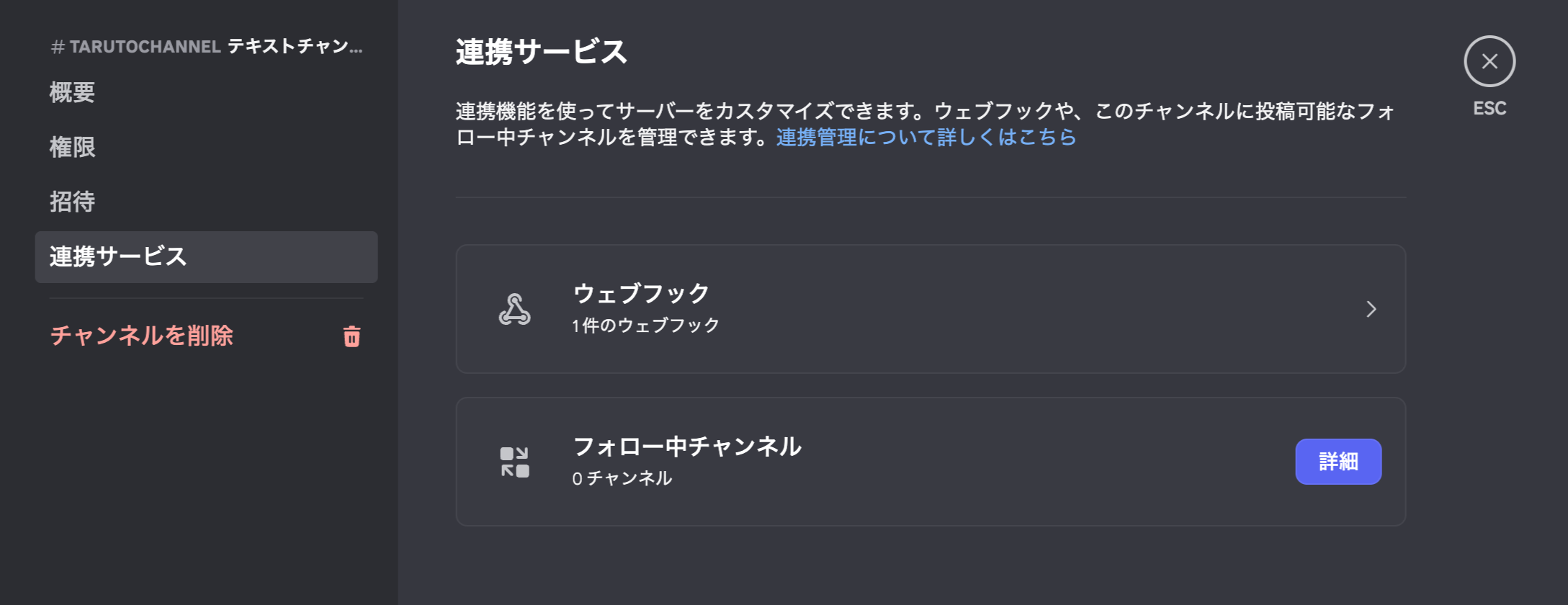The height and width of the screenshot is (605, 1568).
Task: Click the followed channels icon beside フォロー中チャンネル
Action: click(514, 461)
